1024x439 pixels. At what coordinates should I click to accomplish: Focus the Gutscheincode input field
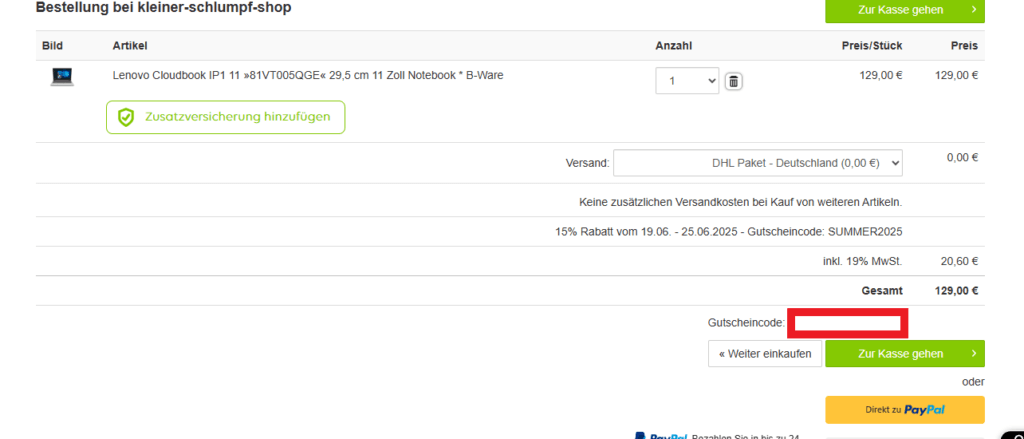click(847, 323)
